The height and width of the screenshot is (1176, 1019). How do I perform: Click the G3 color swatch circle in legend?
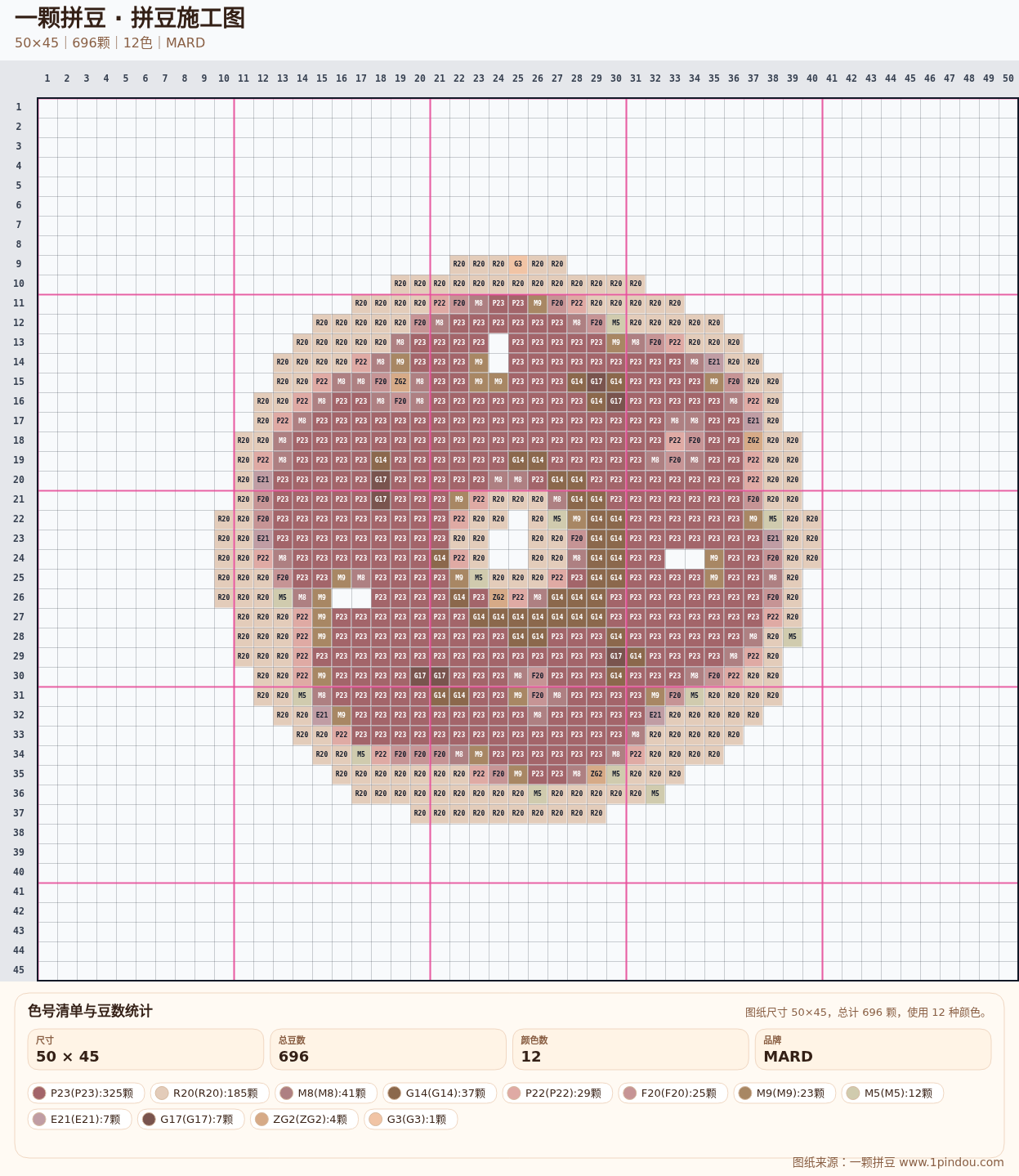click(x=376, y=1120)
